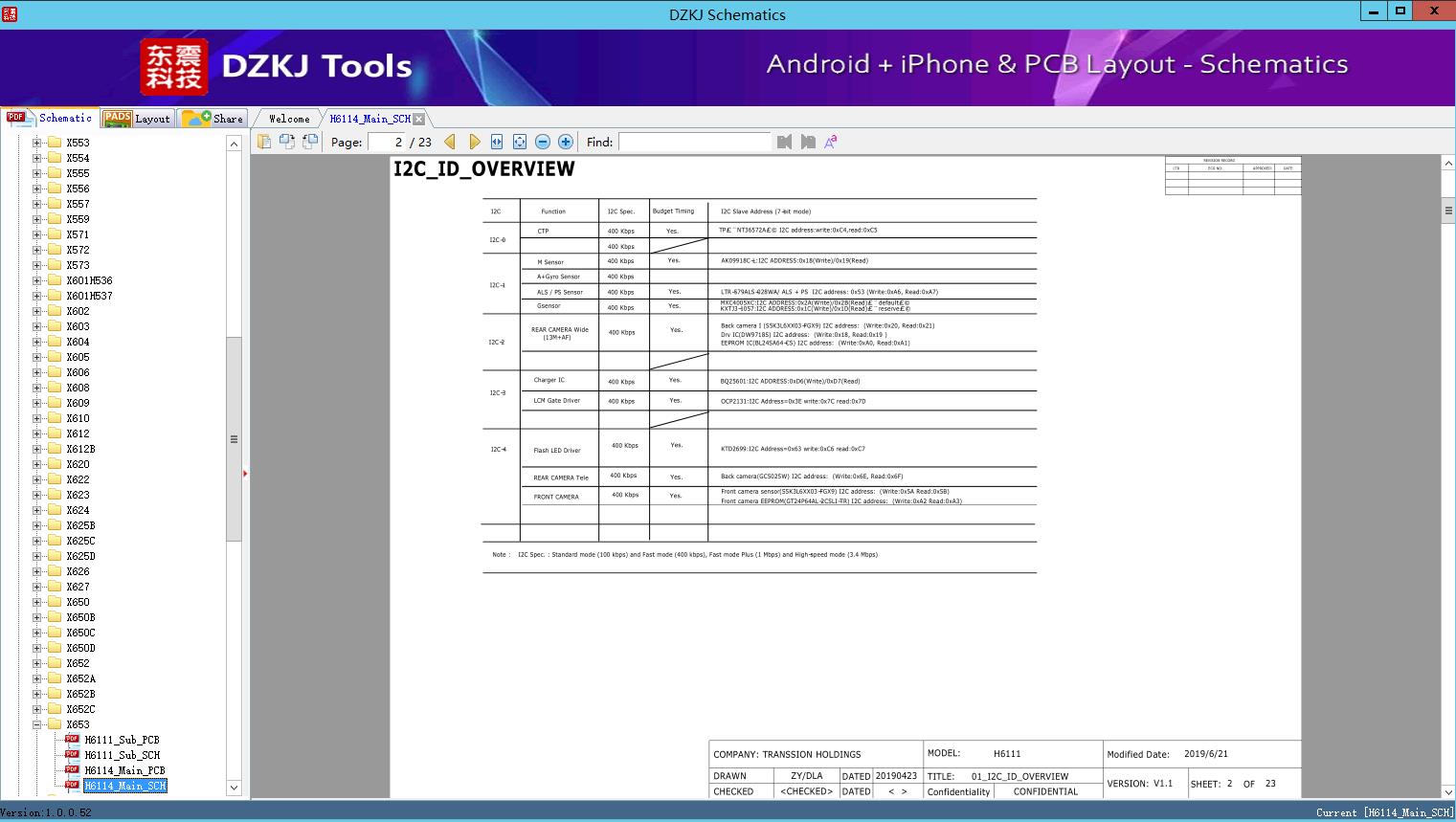
Task: Open the Welcome document tab
Action: click(289, 119)
